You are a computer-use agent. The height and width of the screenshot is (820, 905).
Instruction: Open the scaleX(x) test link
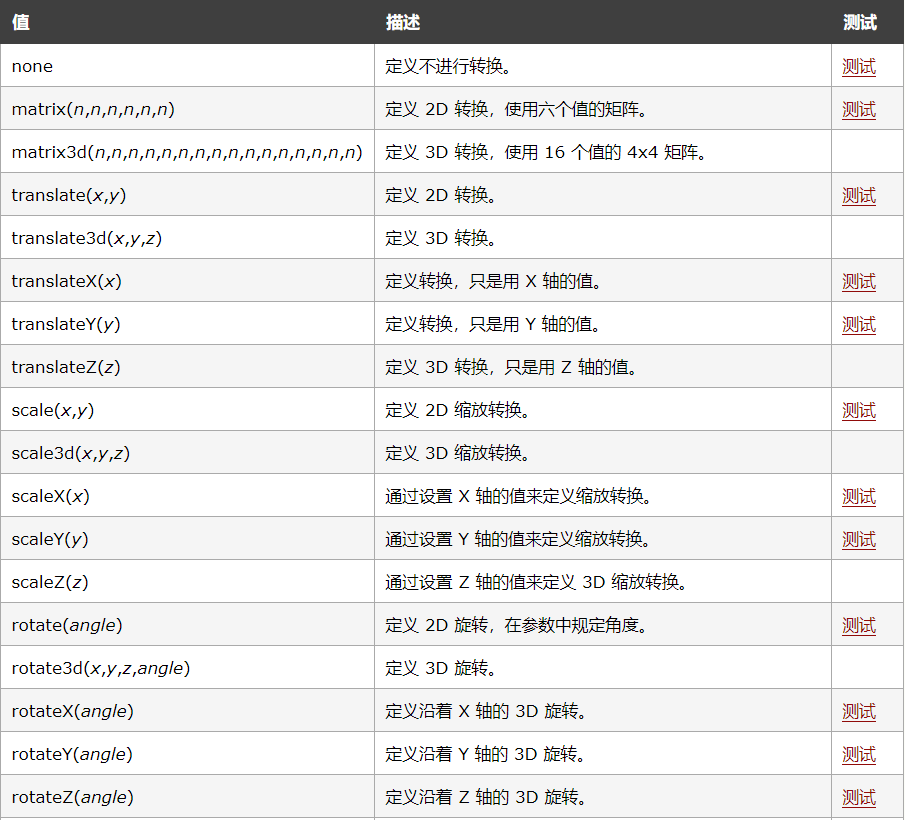pyautogui.click(x=858, y=496)
